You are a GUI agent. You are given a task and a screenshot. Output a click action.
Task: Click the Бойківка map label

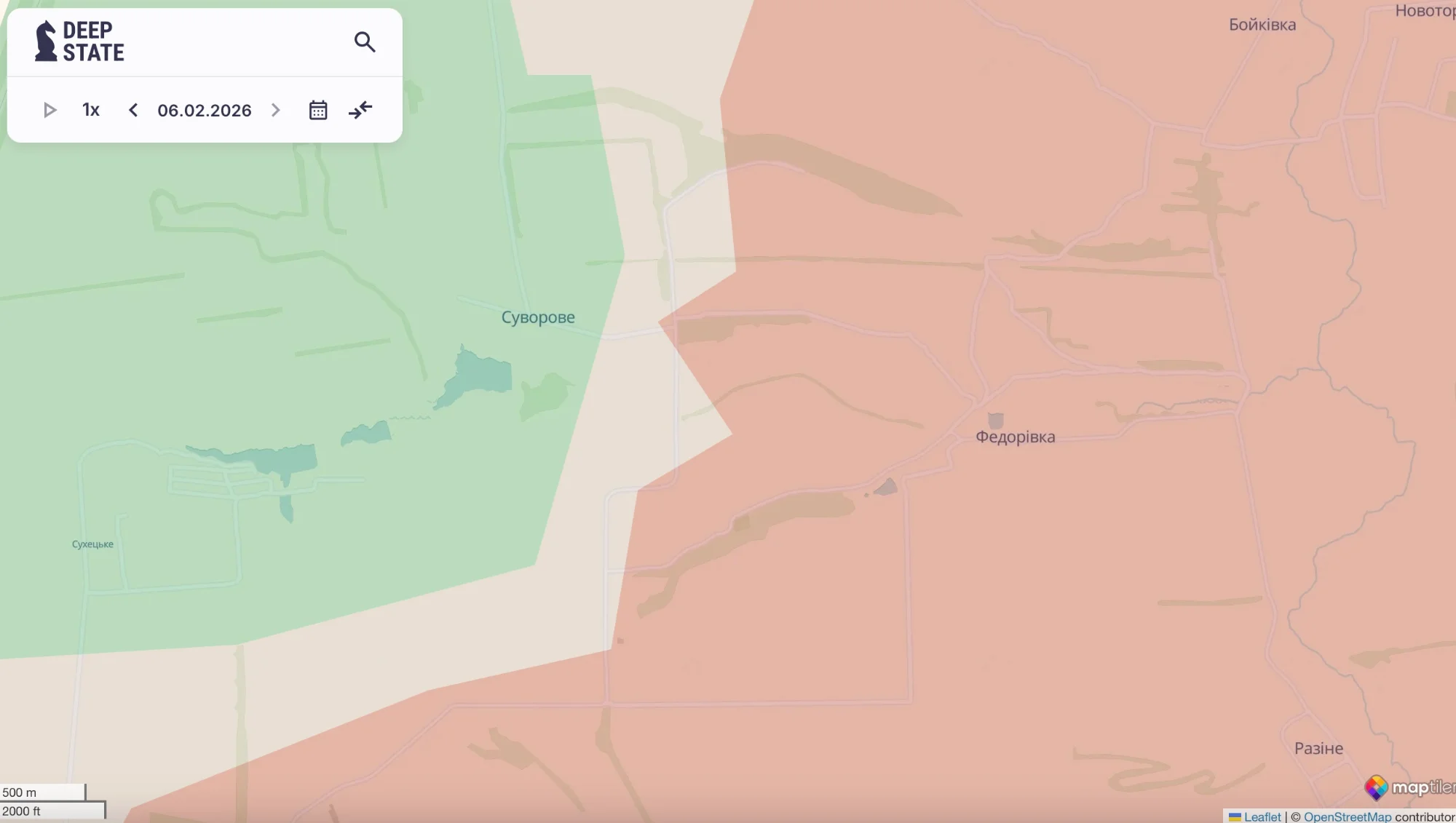[1262, 25]
